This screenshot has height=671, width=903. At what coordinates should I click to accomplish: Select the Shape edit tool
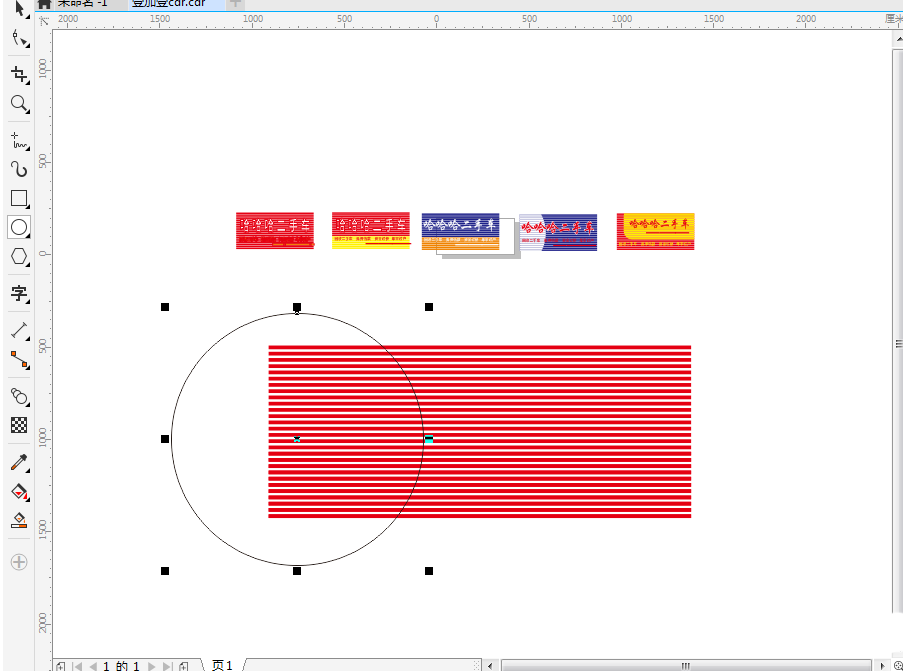(19, 39)
